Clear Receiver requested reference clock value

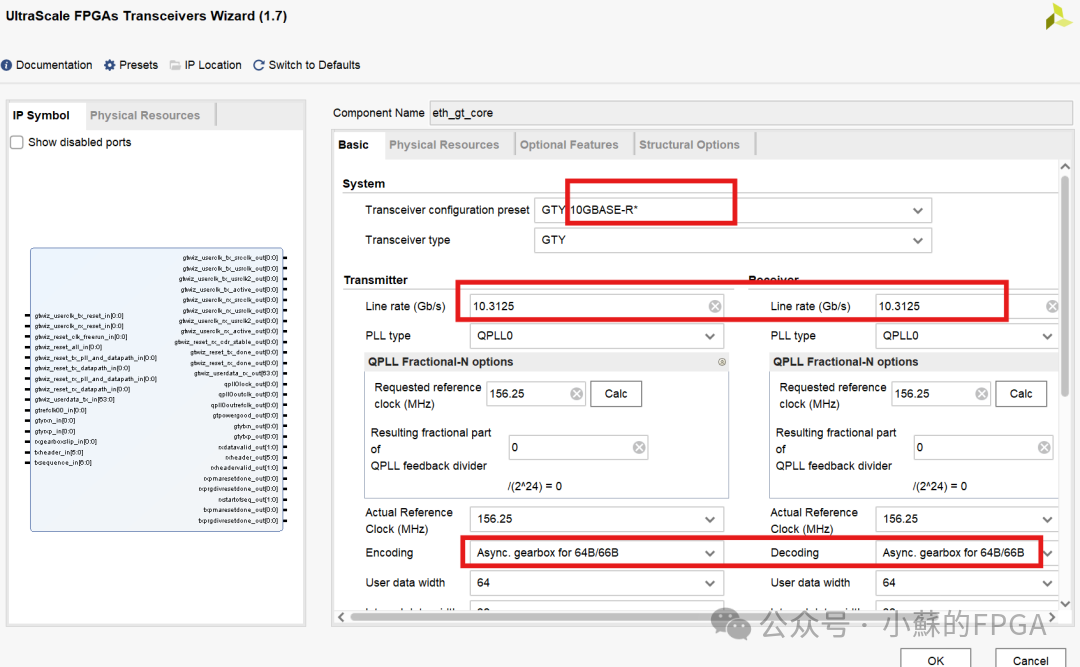[982, 393]
